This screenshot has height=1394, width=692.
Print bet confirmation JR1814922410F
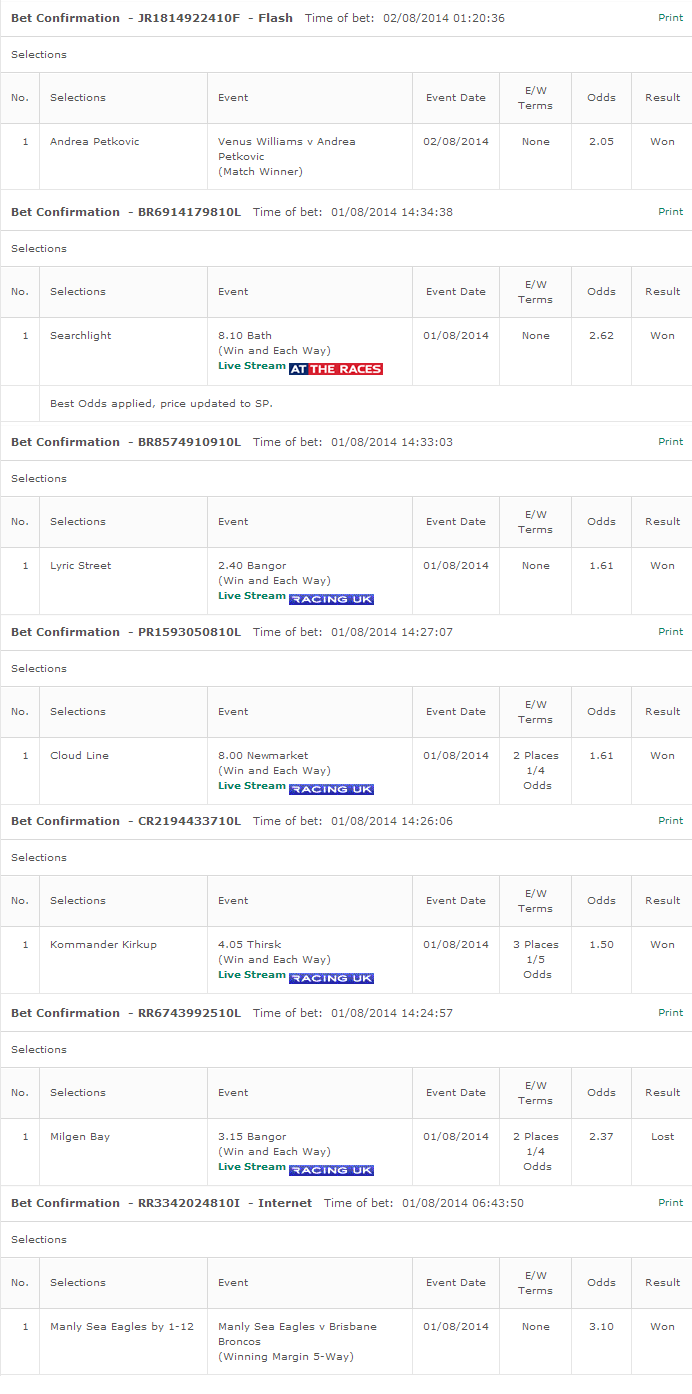pos(671,18)
